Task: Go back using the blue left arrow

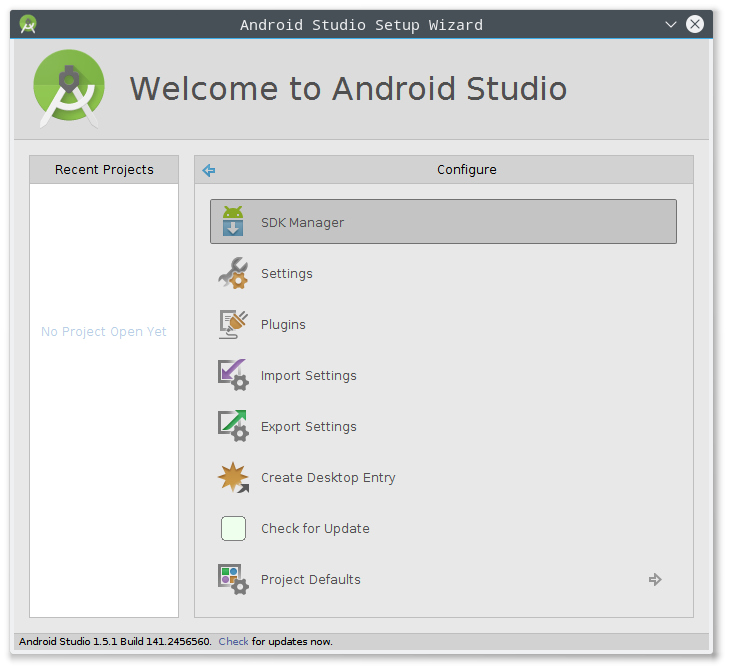Action: click(x=209, y=170)
